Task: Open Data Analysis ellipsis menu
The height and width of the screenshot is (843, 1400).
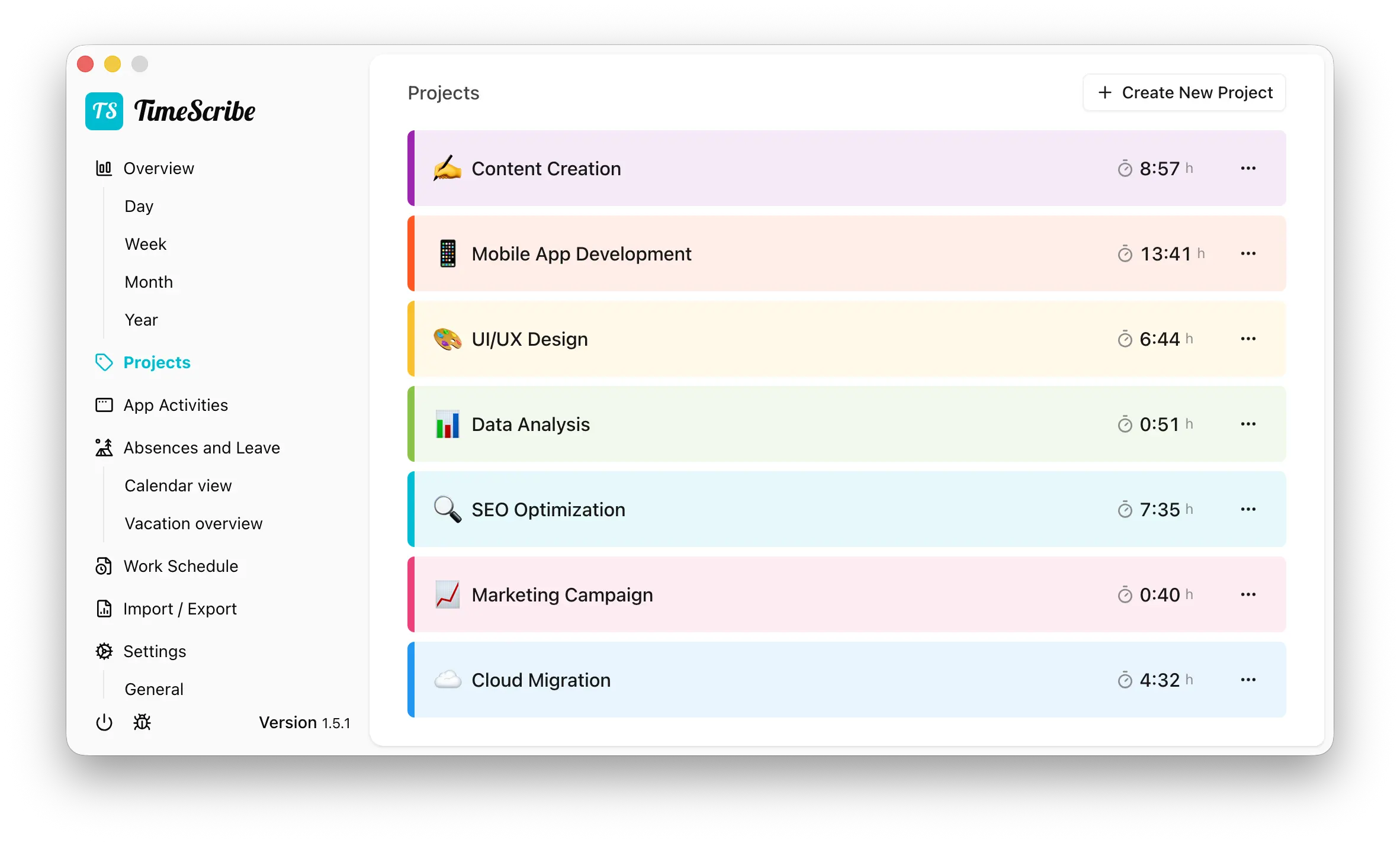Action: pos(1248,424)
